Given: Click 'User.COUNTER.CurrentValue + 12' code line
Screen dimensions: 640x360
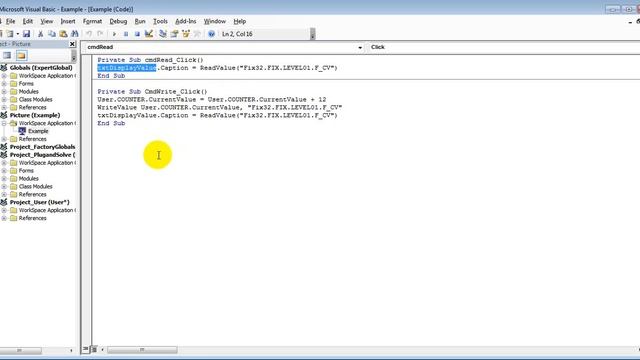Looking at the screenshot, I should [211, 100].
